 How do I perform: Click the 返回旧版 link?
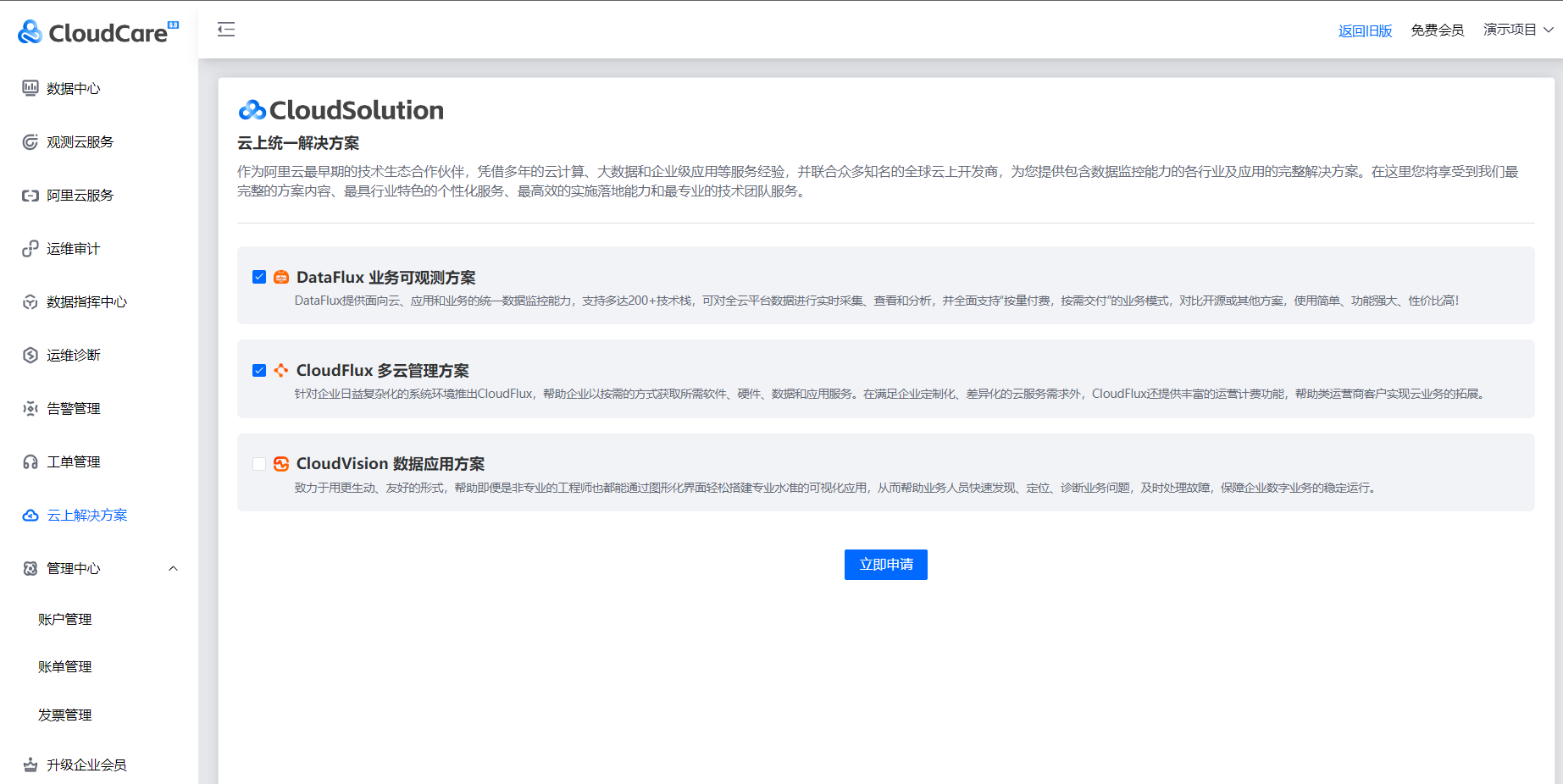point(1365,30)
